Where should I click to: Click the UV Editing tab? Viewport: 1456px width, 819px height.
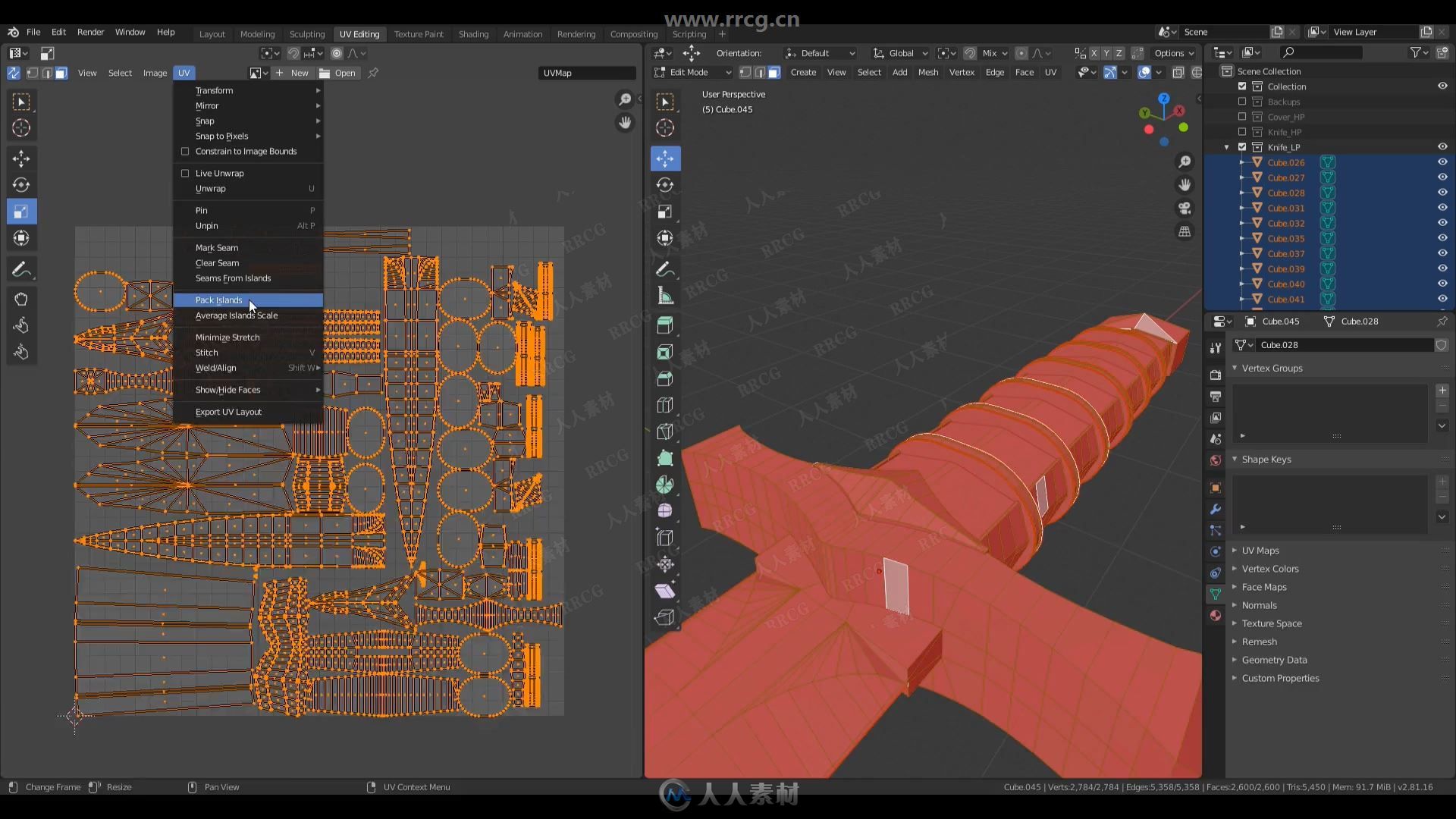click(x=358, y=33)
